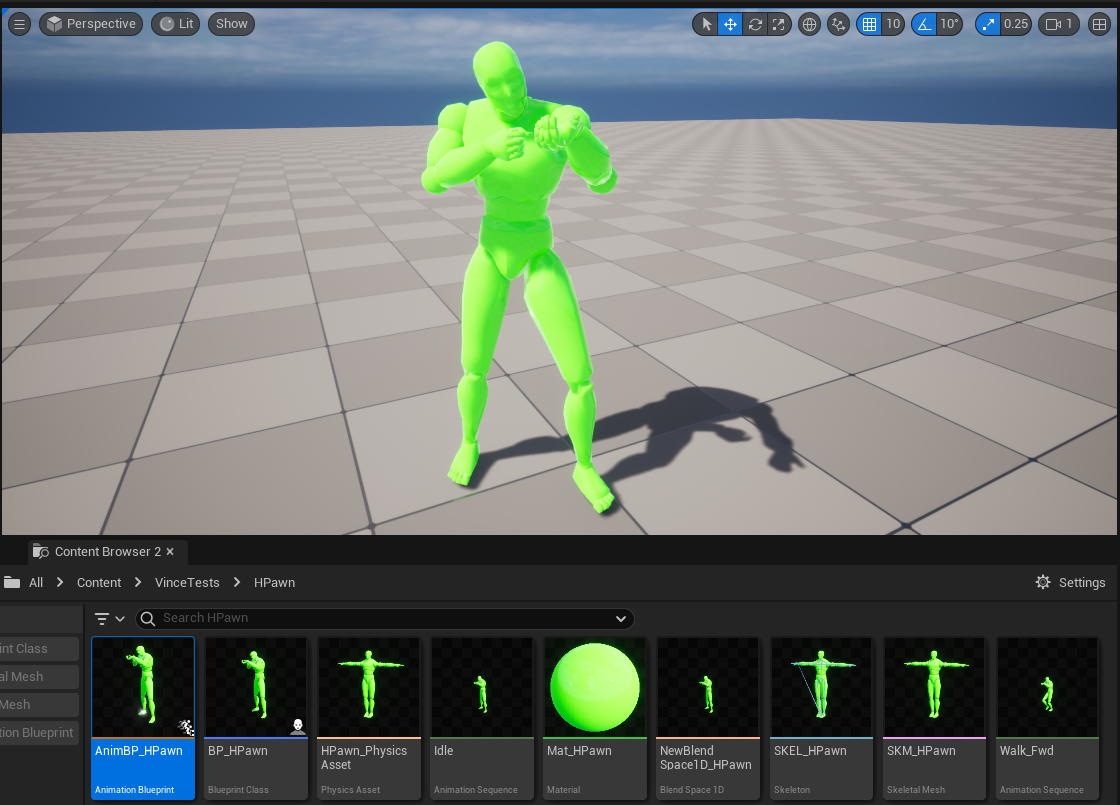
Task: Click the viewport layout grid icon
Action: [1100, 24]
